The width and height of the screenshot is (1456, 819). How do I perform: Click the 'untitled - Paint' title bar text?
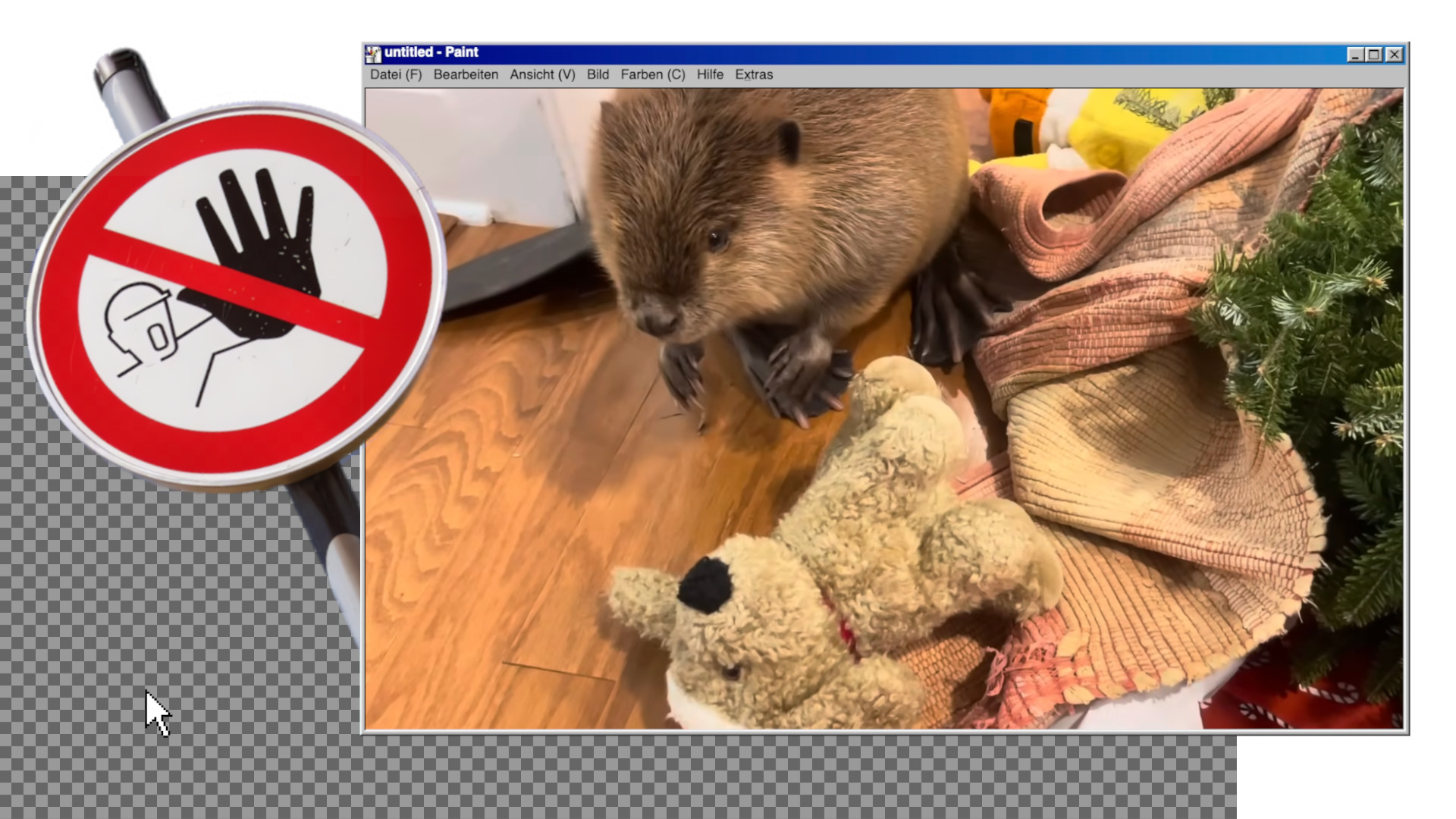pos(431,52)
